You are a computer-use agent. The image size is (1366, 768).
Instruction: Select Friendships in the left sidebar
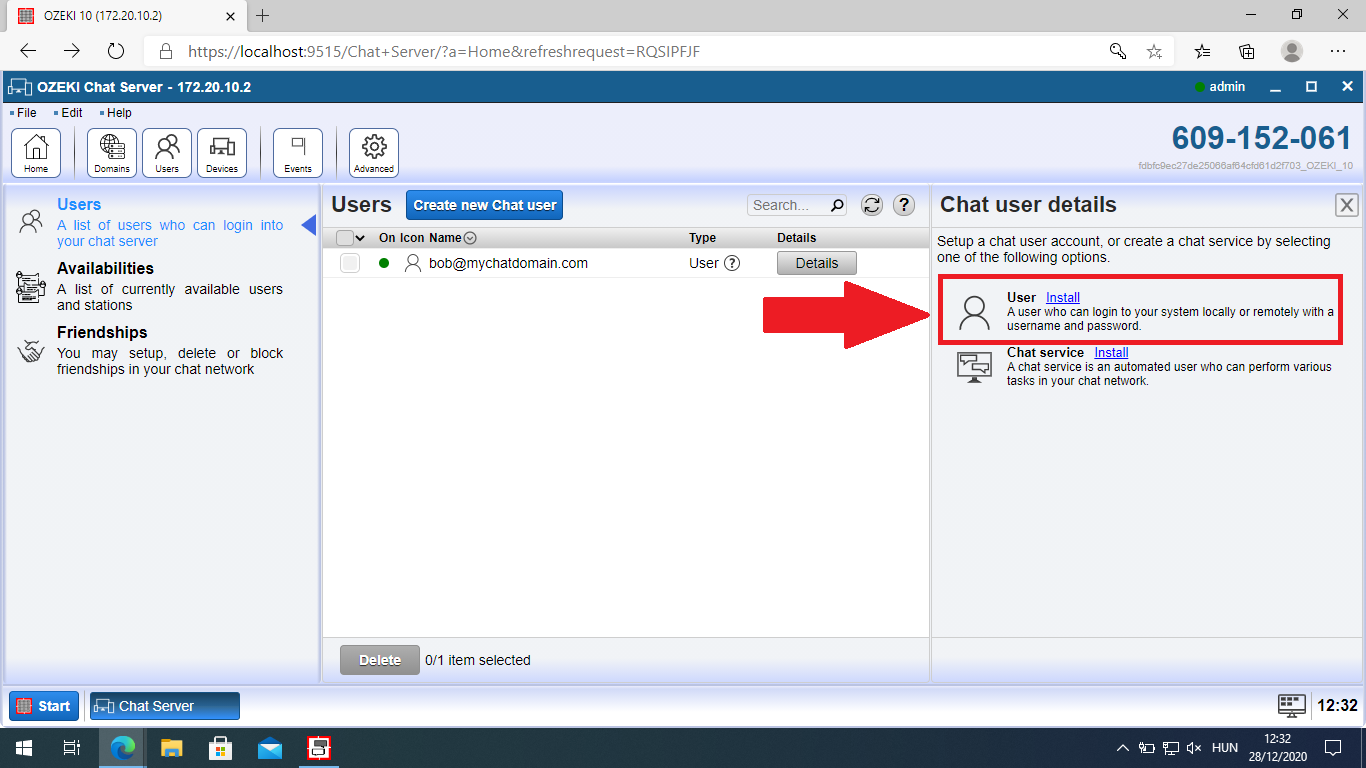coord(102,332)
